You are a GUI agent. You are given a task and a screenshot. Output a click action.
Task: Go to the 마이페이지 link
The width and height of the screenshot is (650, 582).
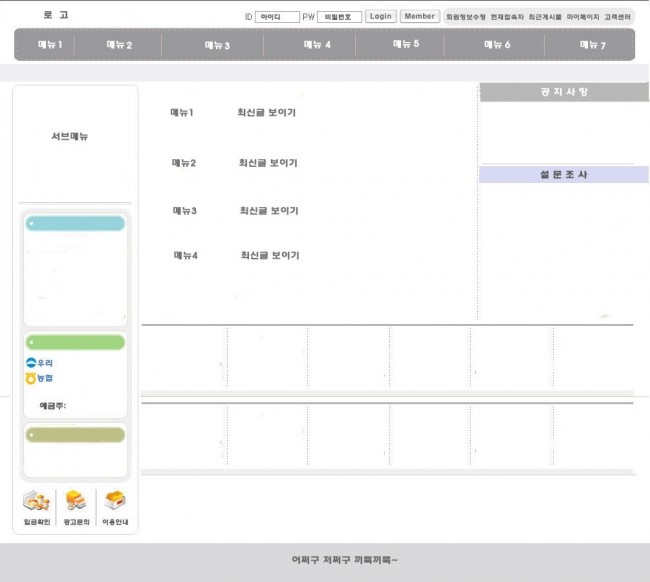582,17
